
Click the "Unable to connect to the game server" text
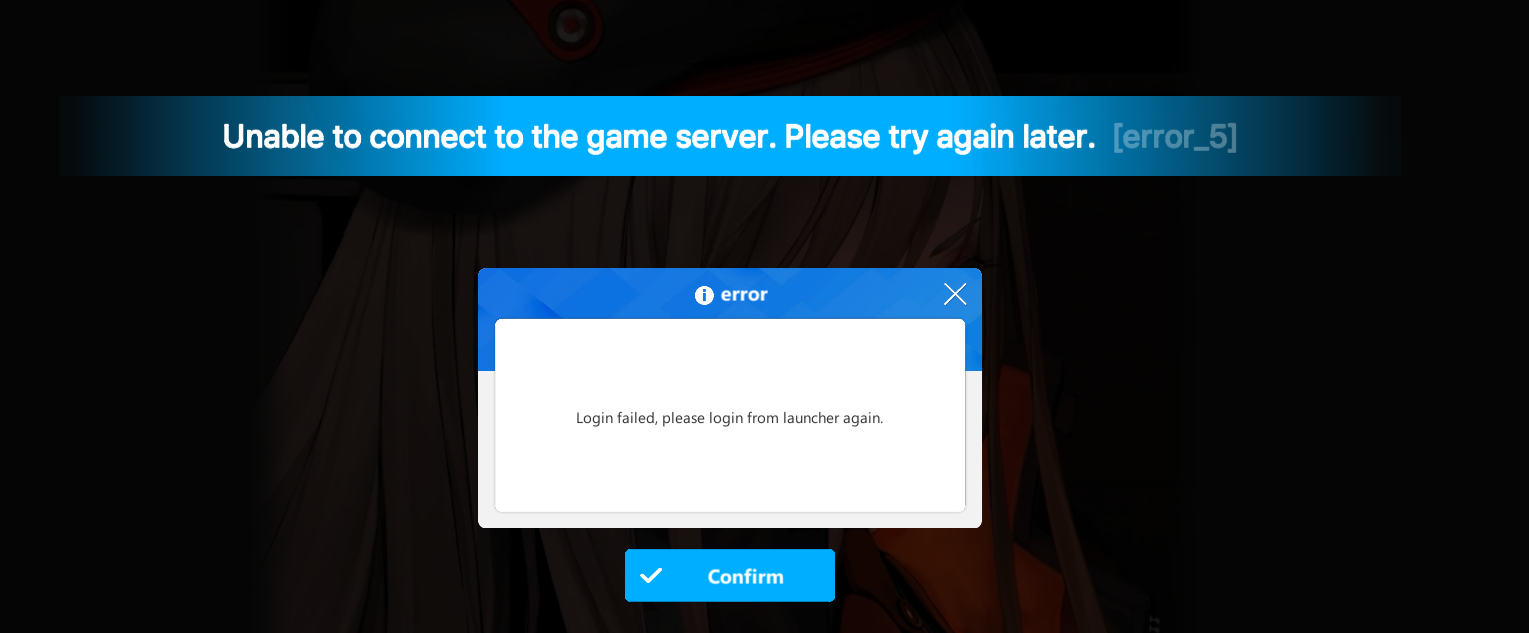pyautogui.click(x=499, y=137)
